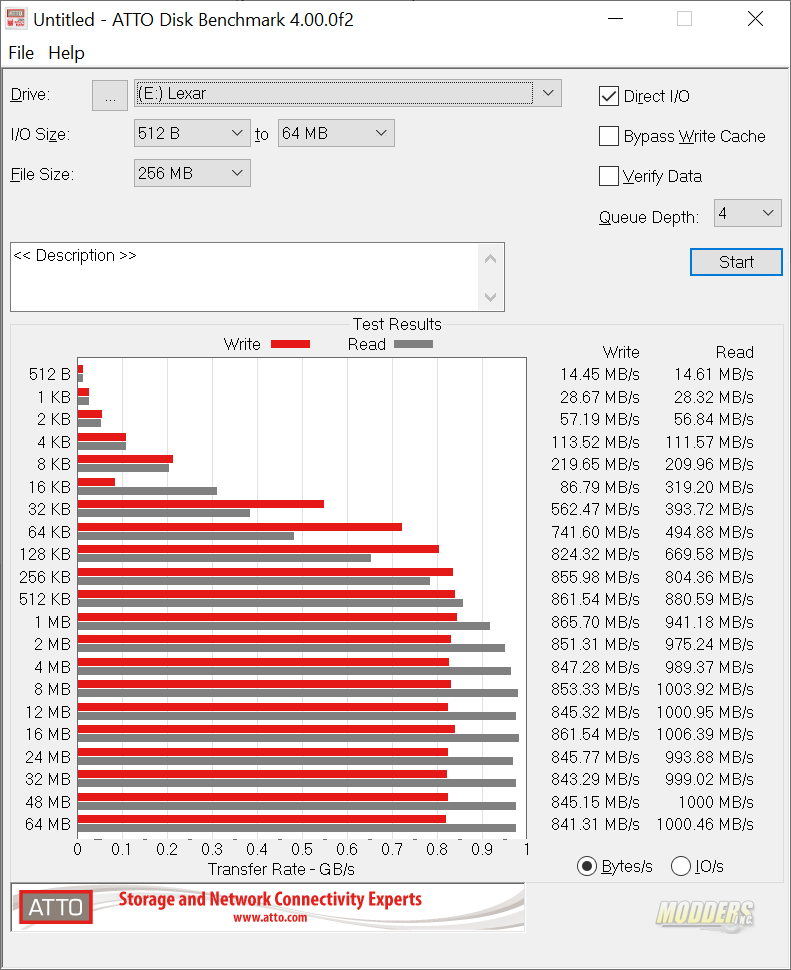Click the 16 KB row label in chart

pyautogui.click(x=49, y=487)
